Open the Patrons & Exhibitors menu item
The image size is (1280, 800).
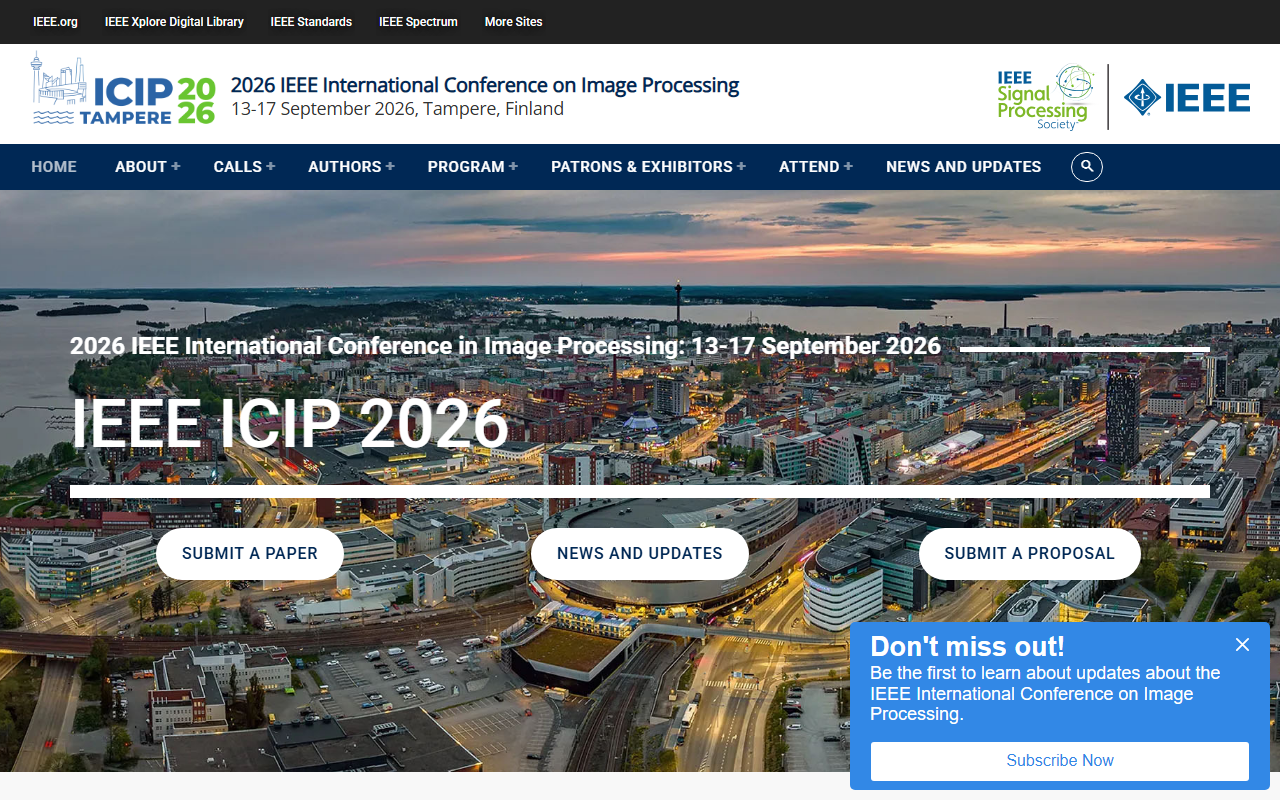pyautogui.click(x=642, y=167)
